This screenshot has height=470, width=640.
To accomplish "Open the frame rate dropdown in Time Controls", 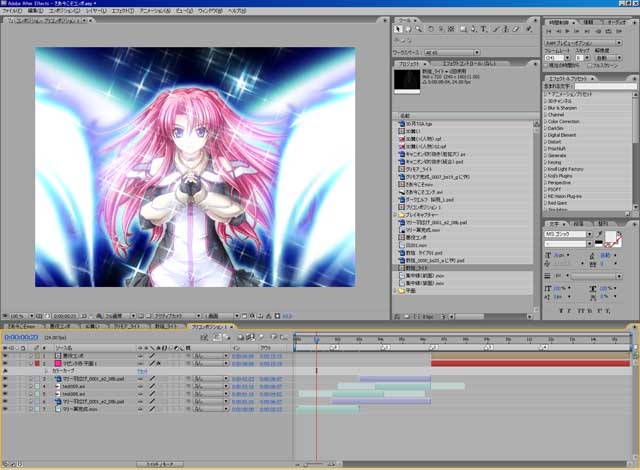I will click(567, 58).
